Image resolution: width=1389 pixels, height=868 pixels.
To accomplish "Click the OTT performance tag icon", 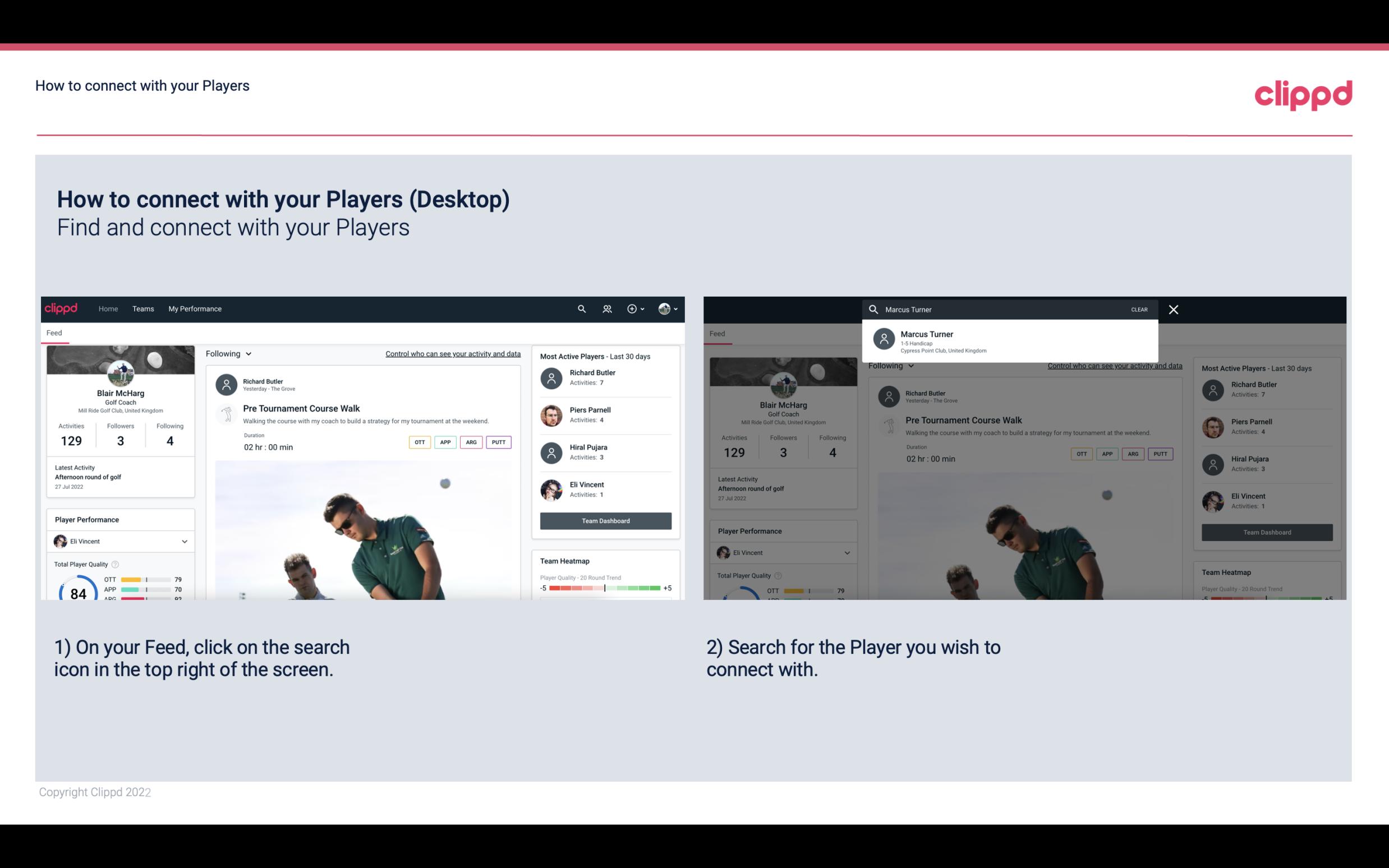I will tap(420, 442).
